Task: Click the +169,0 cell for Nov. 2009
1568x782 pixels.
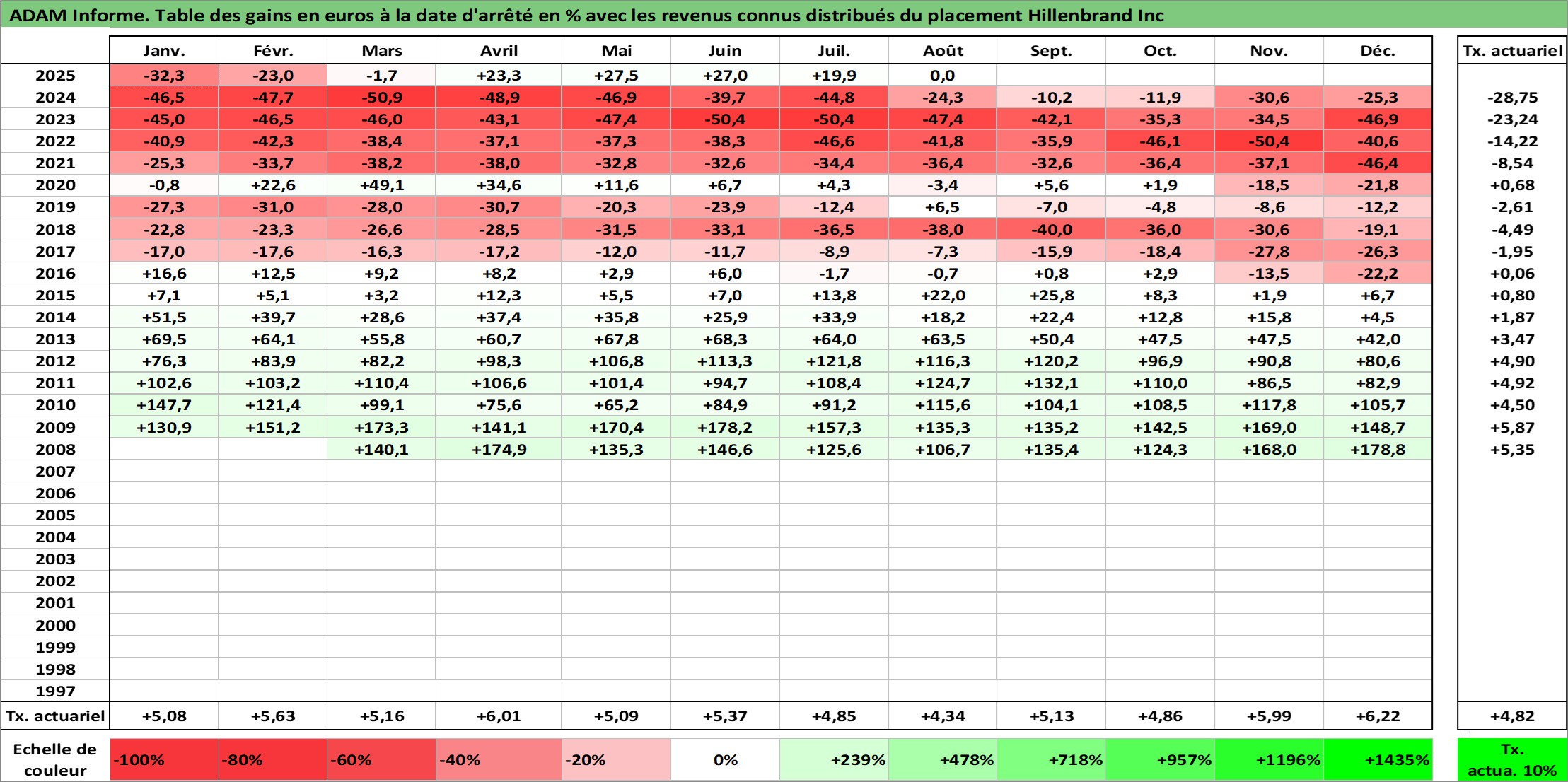Action: click(1269, 427)
